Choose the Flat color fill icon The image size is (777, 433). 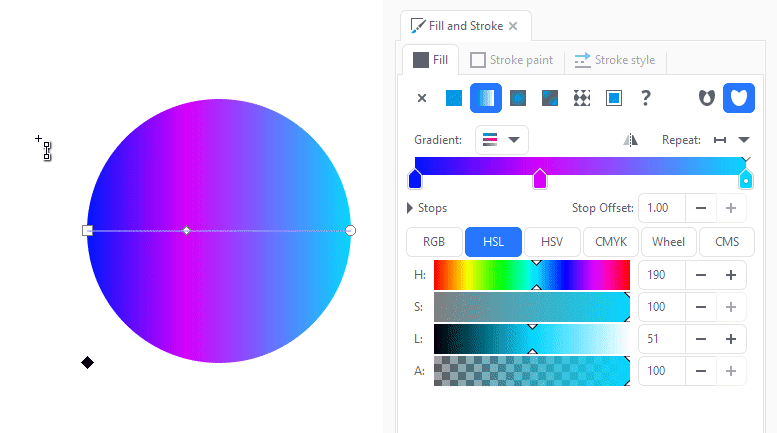coord(453,98)
